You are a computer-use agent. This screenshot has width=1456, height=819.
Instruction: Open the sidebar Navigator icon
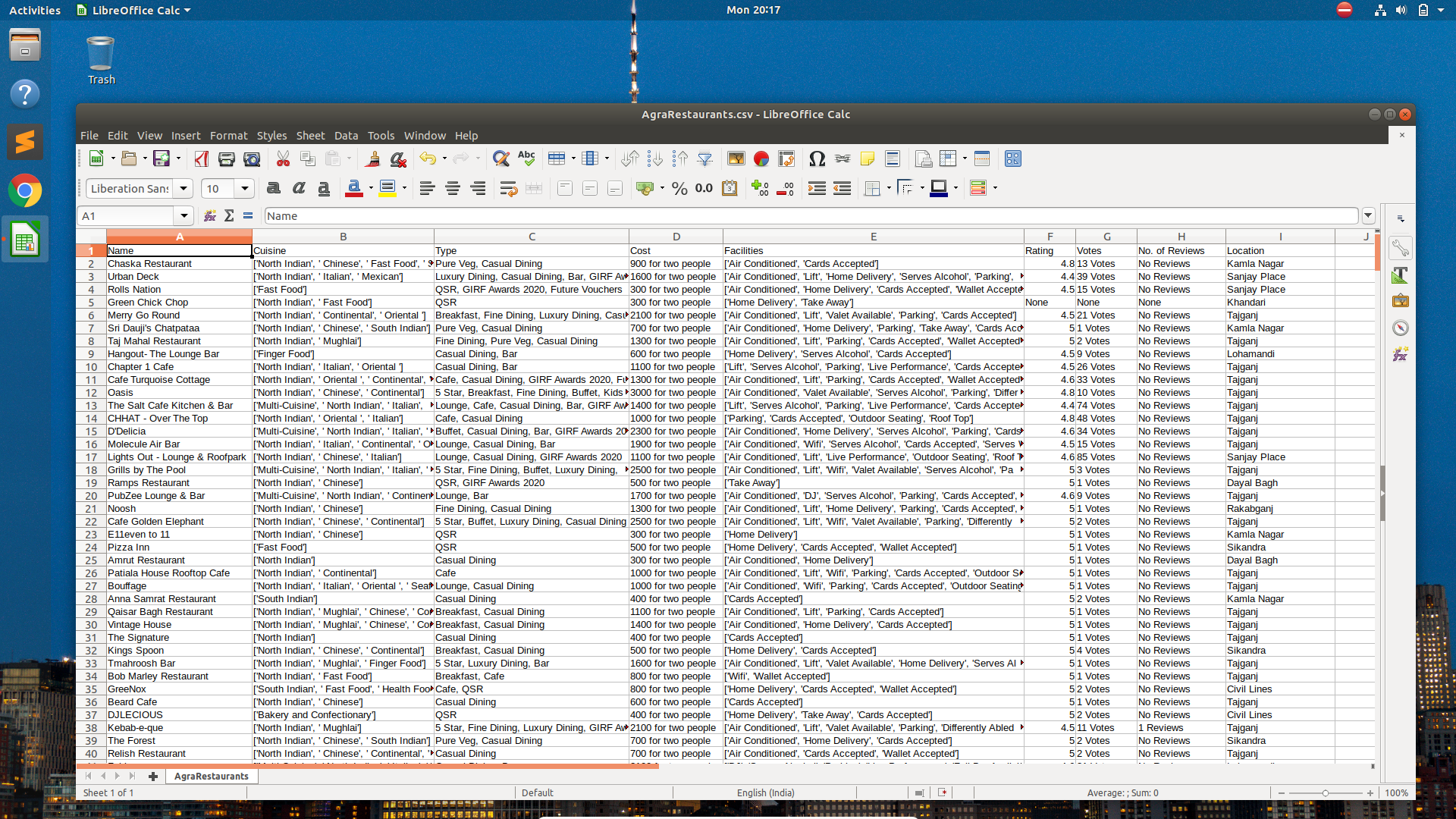tap(1400, 328)
